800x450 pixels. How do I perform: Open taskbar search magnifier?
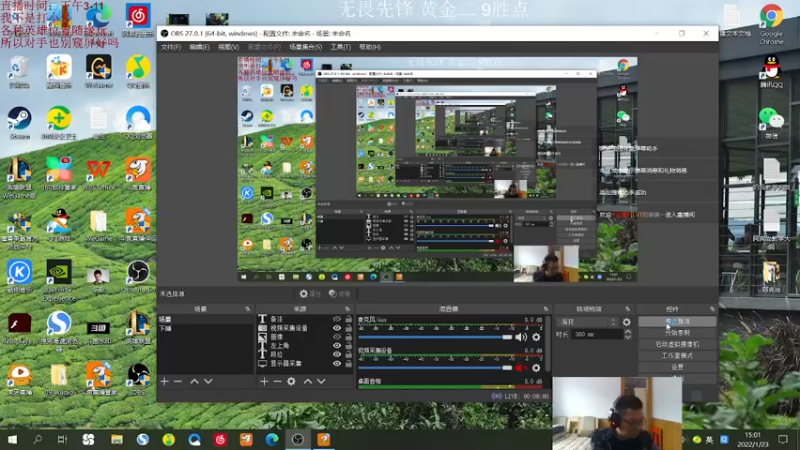click(37, 439)
